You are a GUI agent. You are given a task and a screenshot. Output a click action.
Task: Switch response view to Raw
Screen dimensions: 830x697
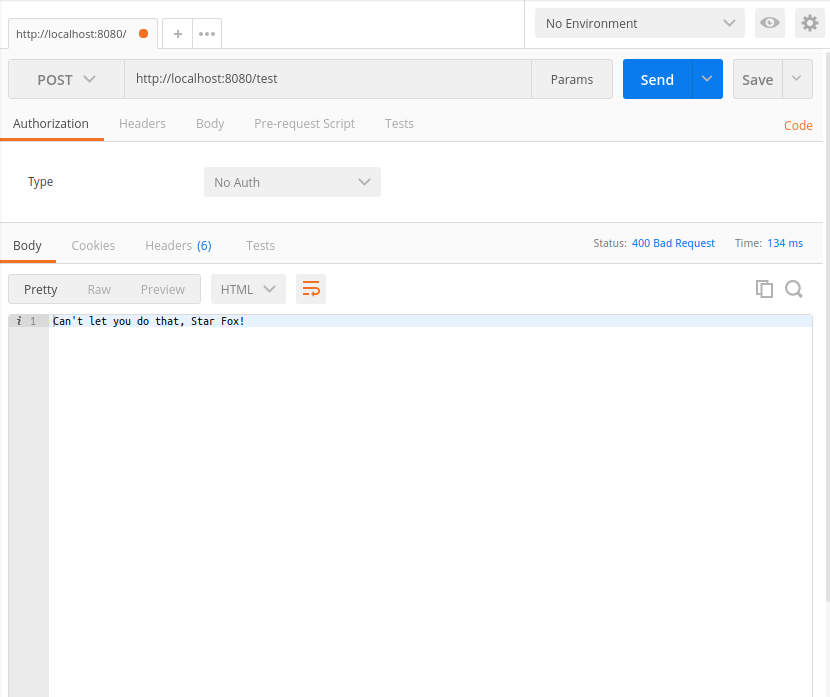tap(99, 289)
